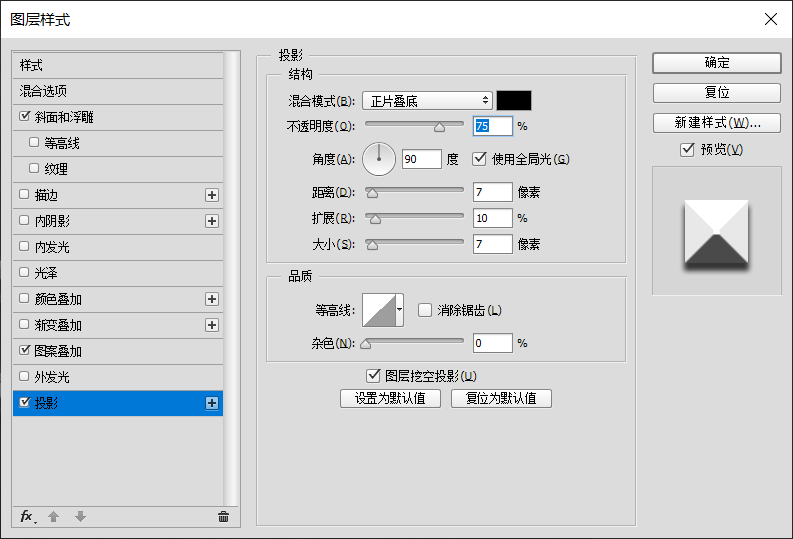The width and height of the screenshot is (793, 539).
Task: Click the 距离 slider handle
Action: click(372, 193)
